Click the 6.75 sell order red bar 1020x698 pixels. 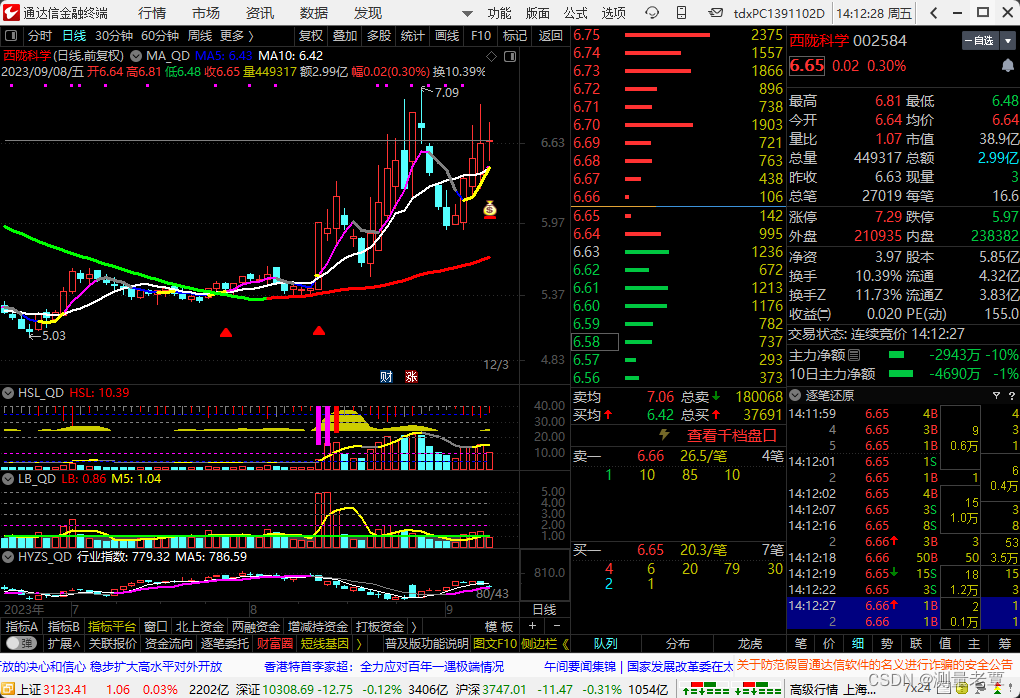click(x=667, y=35)
